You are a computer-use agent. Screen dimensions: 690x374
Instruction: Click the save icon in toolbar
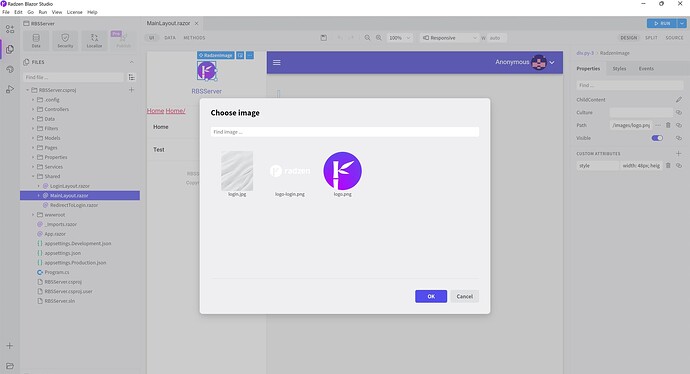(323, 38)
